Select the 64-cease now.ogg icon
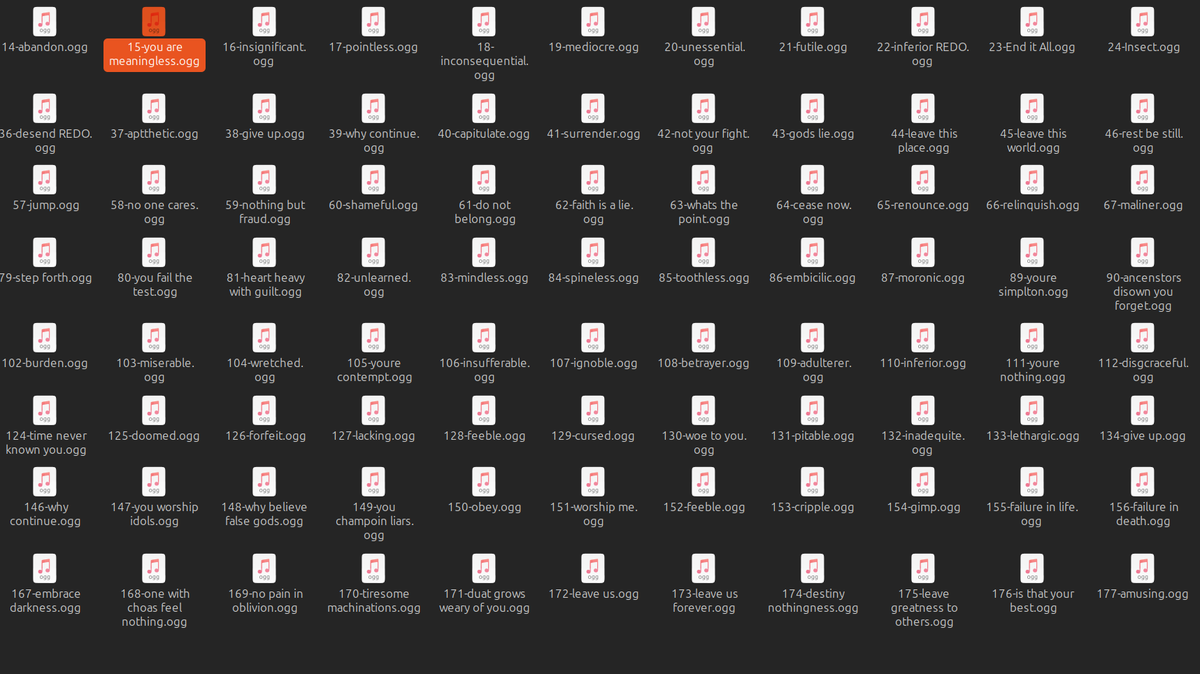The height and width of the screenshot is (674, 1200). (x=813, y=179)
